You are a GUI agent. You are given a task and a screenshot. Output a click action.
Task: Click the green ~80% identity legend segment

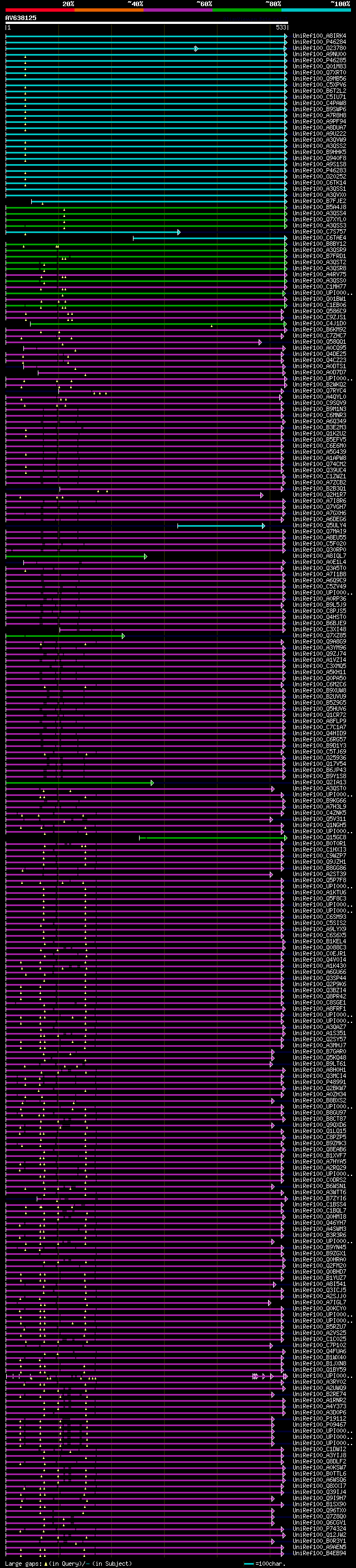coord(247,10)
